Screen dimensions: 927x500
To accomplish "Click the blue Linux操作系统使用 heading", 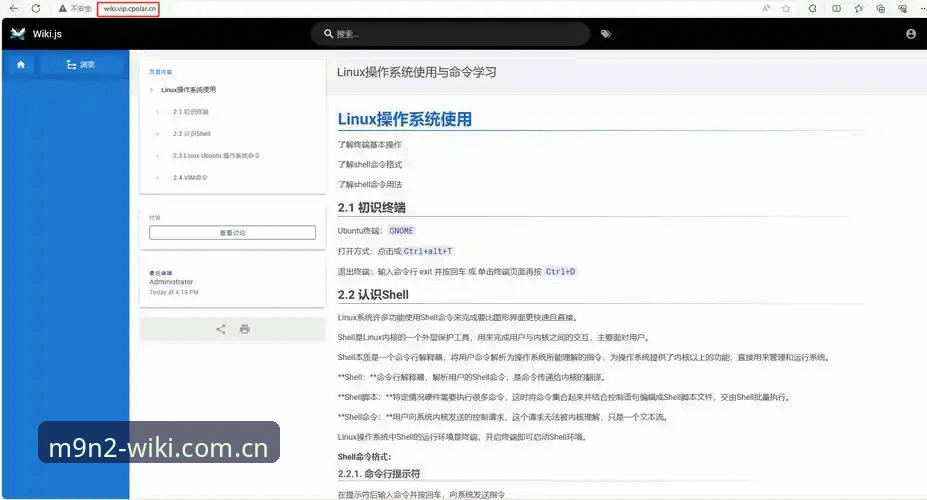I will pos(404,119).
